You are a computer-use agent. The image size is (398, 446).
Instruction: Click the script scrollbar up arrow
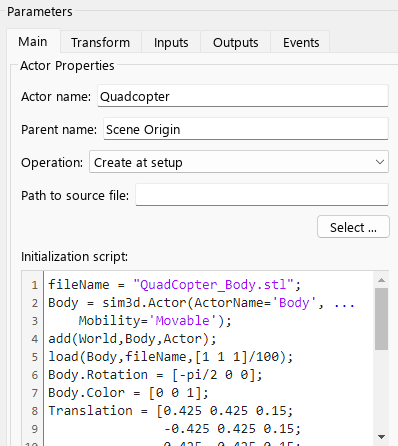point(381,280)
